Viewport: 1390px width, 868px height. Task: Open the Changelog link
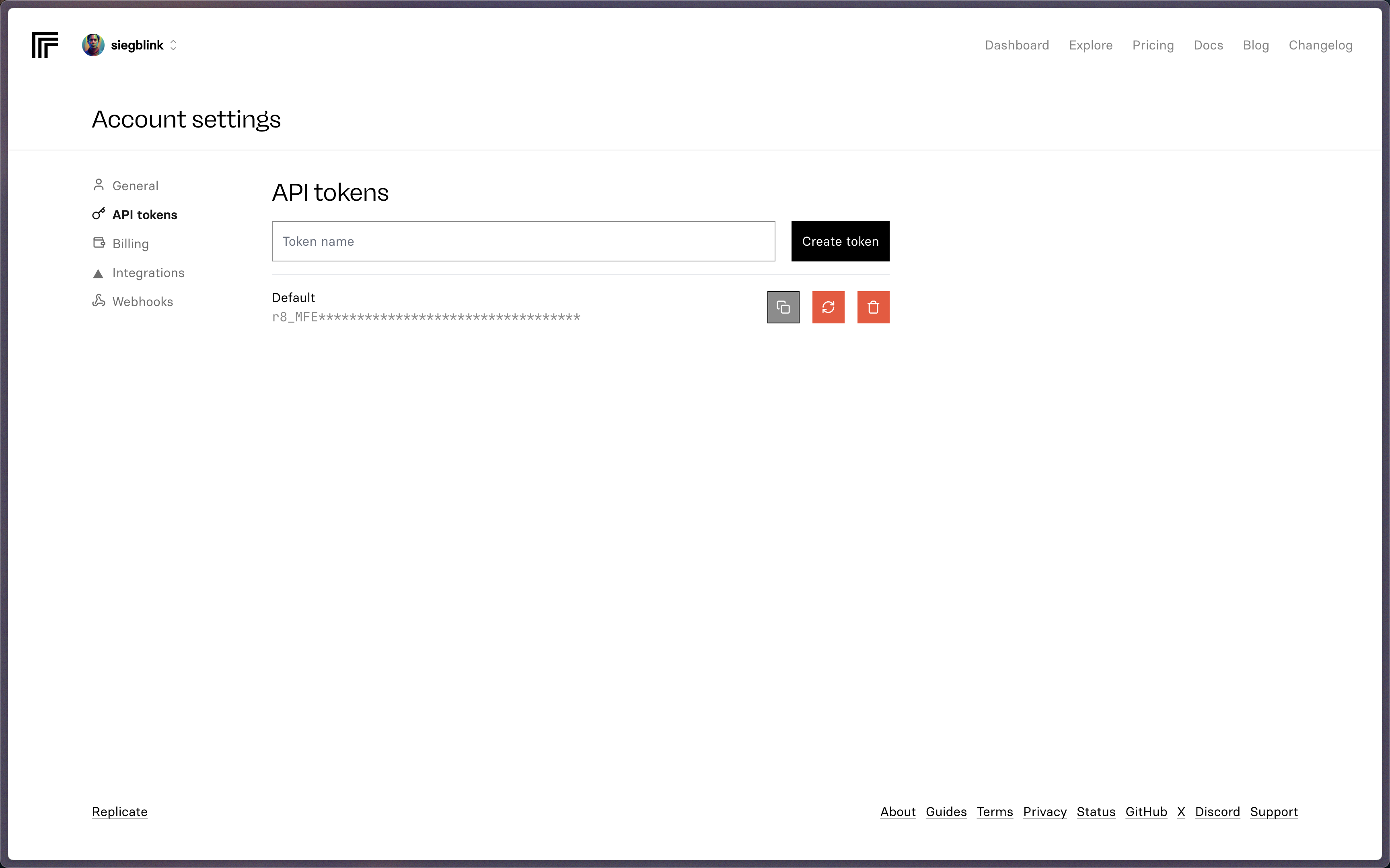pyautogui.click(x=1320, y=45)
